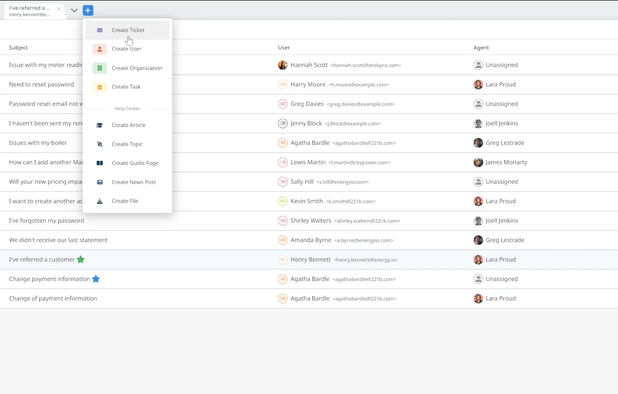Click Kevin Smith's green user avatar
The width and height of the screenshot is (618, 394).
tap(283, 201)
